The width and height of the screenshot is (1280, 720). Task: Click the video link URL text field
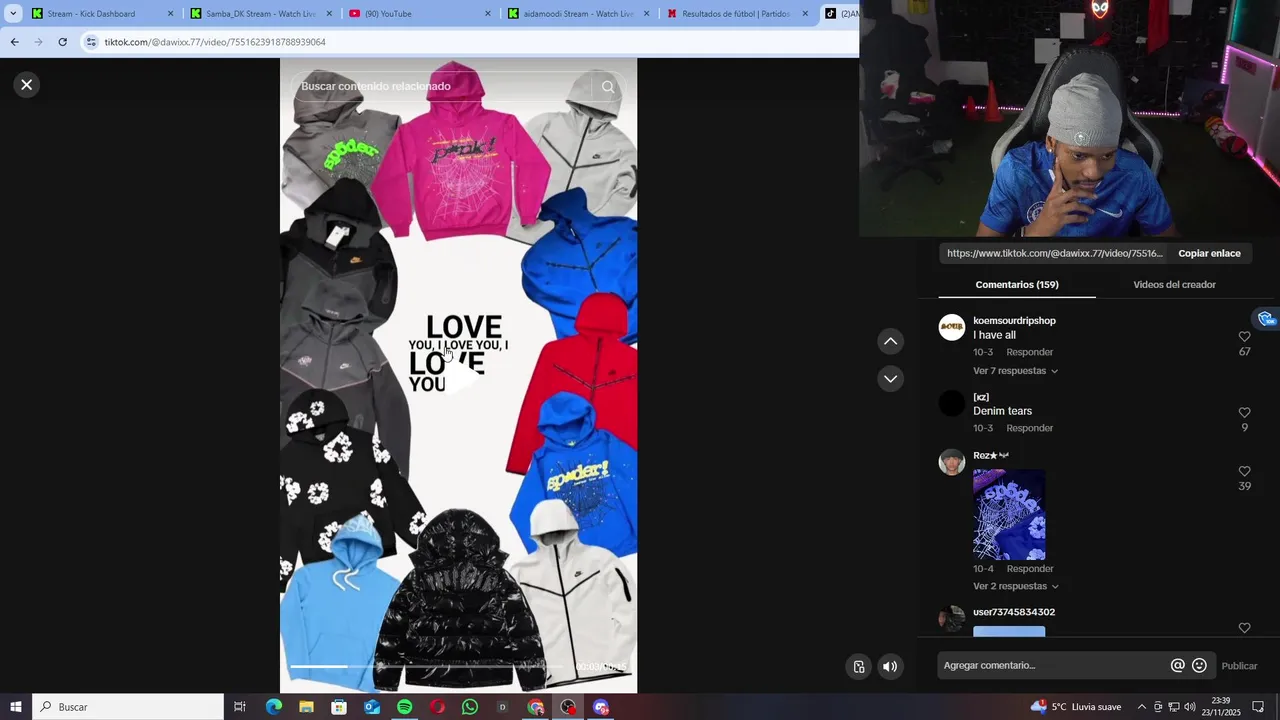pyautogui.click(x=1054, y=254)
